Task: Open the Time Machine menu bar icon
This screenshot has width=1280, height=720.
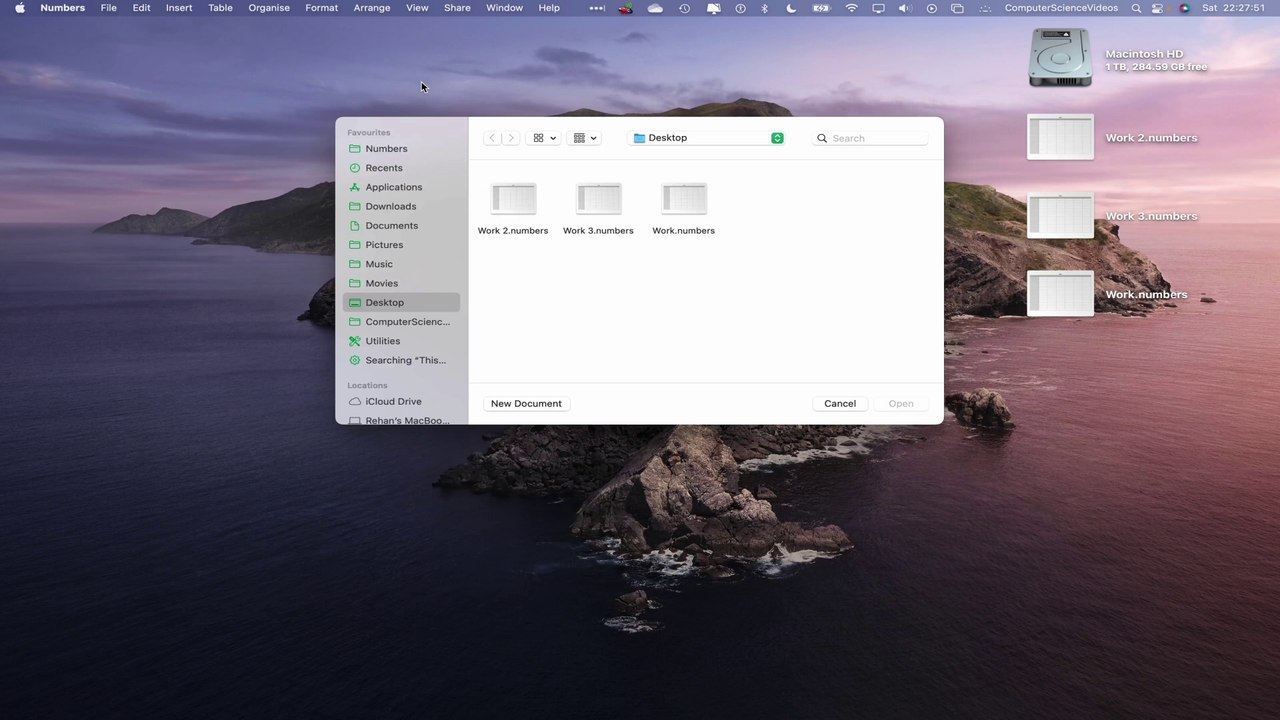Action: [684, 8]
